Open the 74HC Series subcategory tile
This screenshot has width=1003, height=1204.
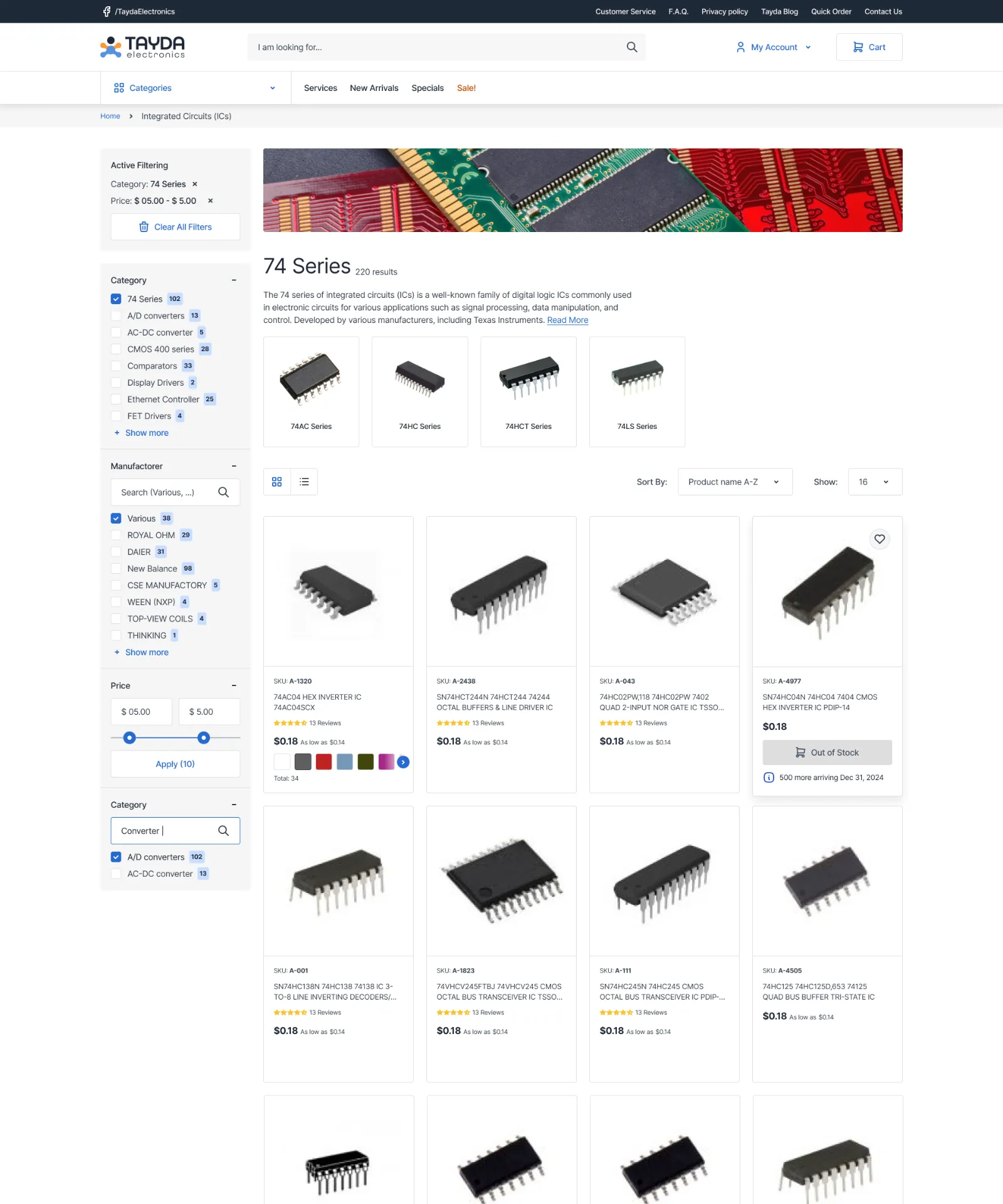[x=420, y=392]
